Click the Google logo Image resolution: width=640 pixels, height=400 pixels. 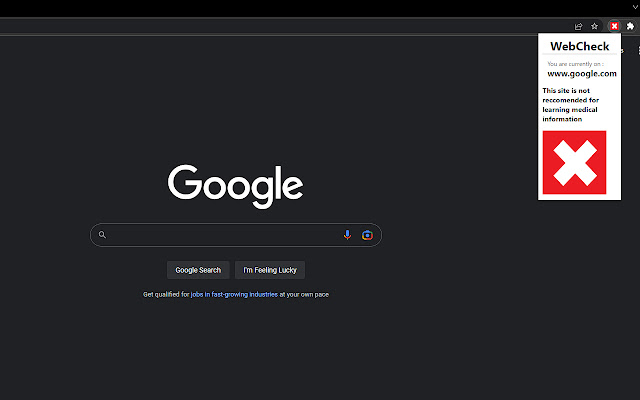236,186
